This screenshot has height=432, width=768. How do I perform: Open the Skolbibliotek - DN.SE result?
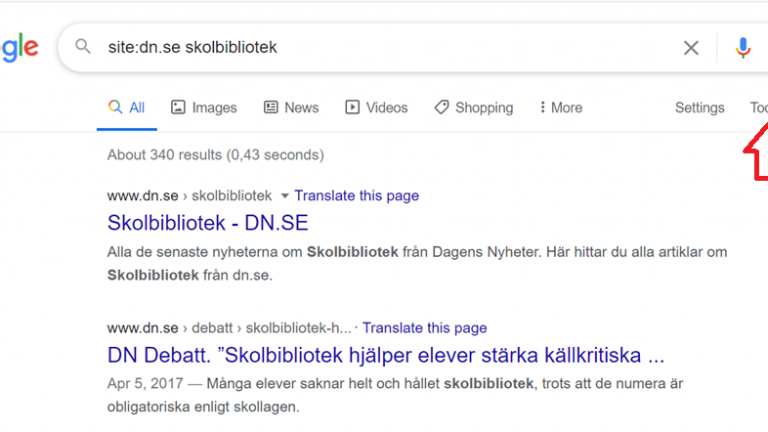point(208,223)
